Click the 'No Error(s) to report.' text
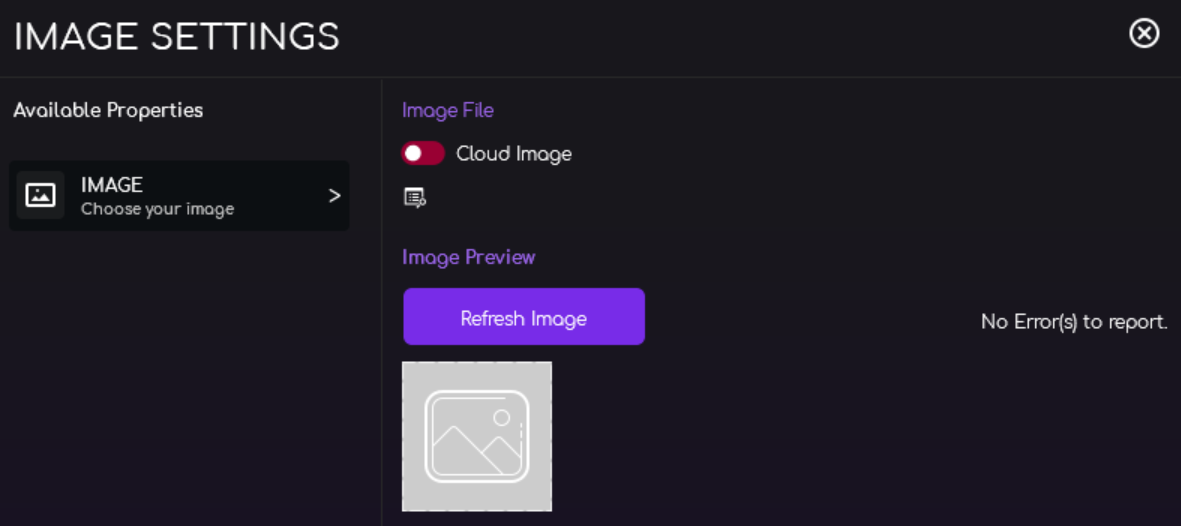The image size is (1181, 526). click(1074, 323)
